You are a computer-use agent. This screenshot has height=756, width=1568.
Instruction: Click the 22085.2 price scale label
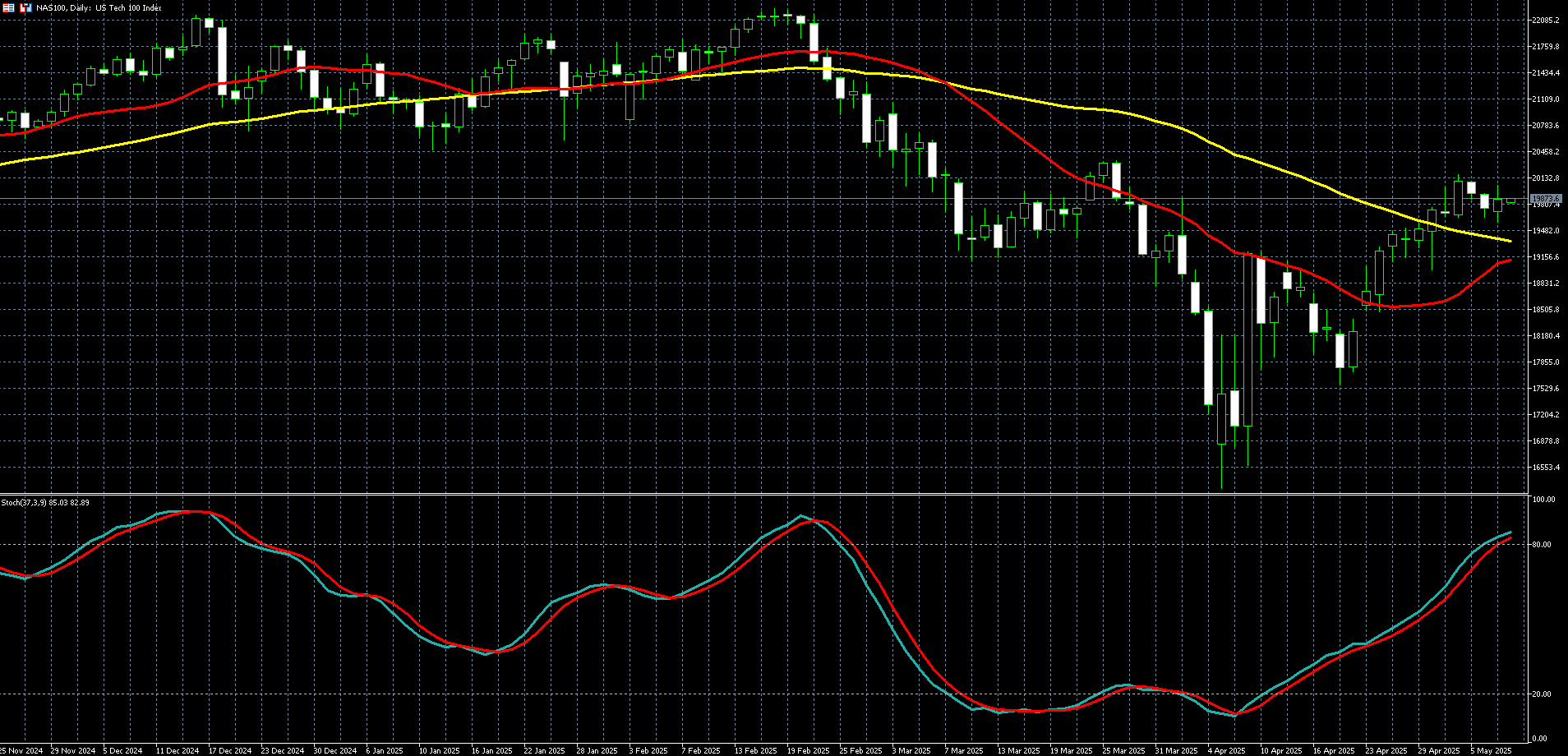(1546, 21)
